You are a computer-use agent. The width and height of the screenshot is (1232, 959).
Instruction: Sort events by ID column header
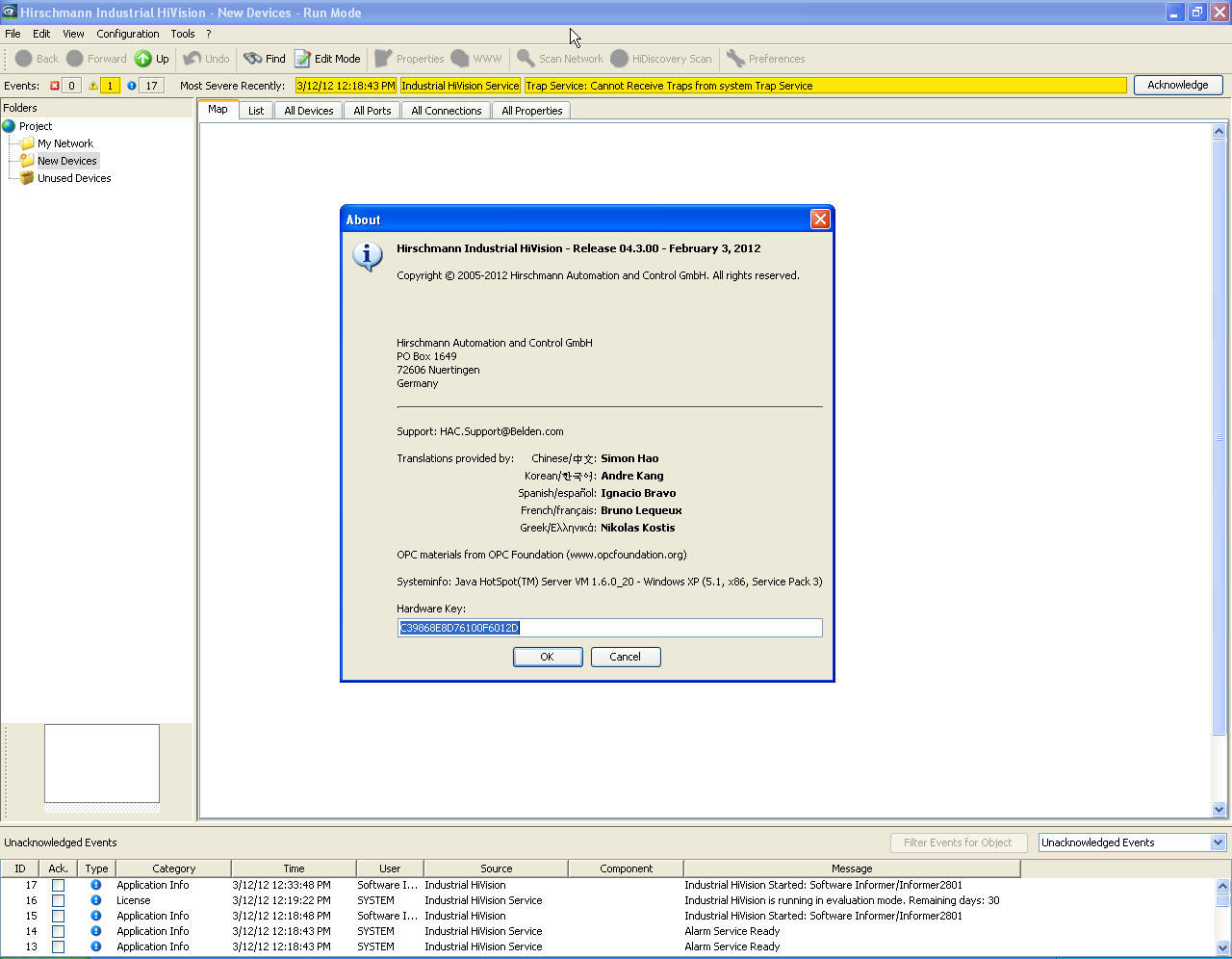tap(20, 868)
